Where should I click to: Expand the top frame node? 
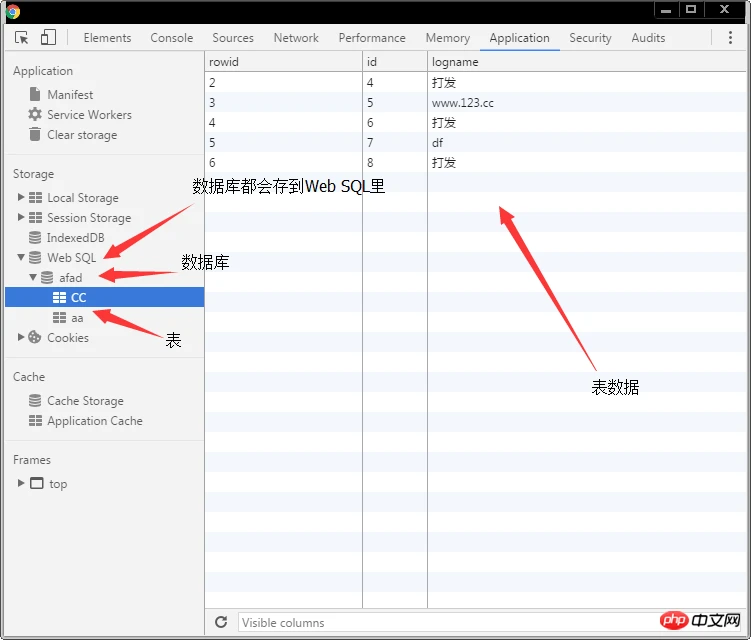point(21,483)
